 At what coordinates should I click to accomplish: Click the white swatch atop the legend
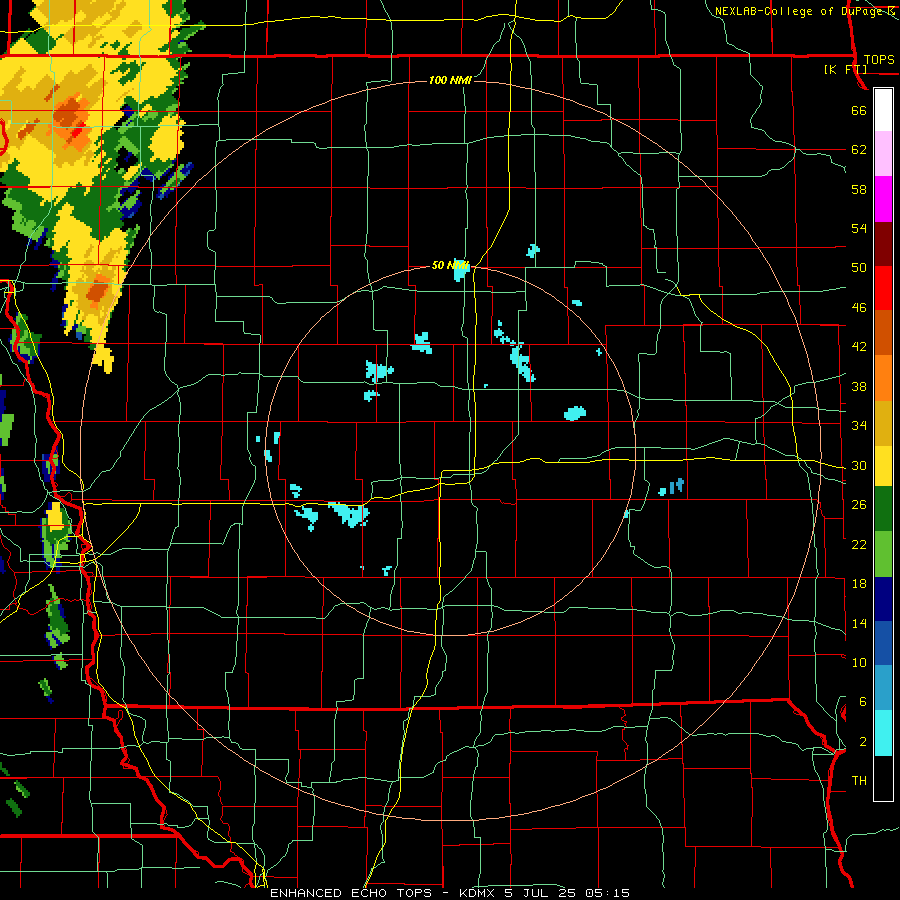(883, 110)
